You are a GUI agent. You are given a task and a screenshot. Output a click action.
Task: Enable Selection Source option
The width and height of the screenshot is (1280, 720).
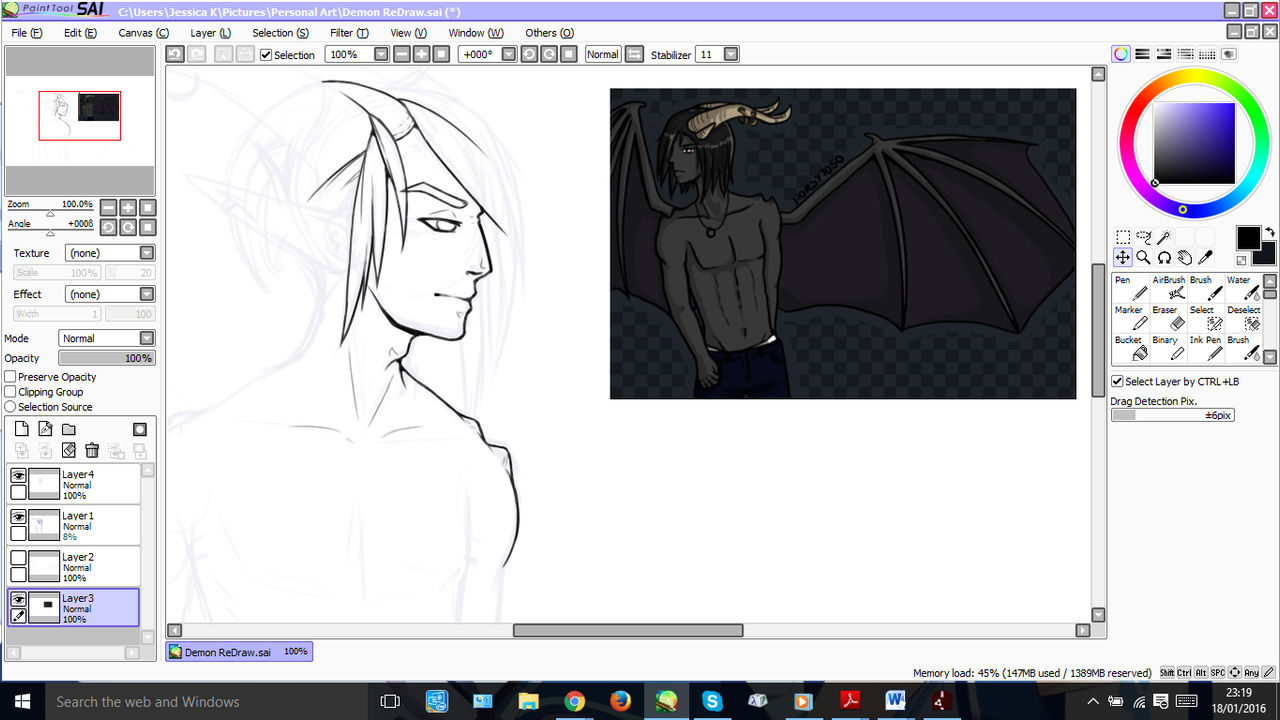click(10, 407)
